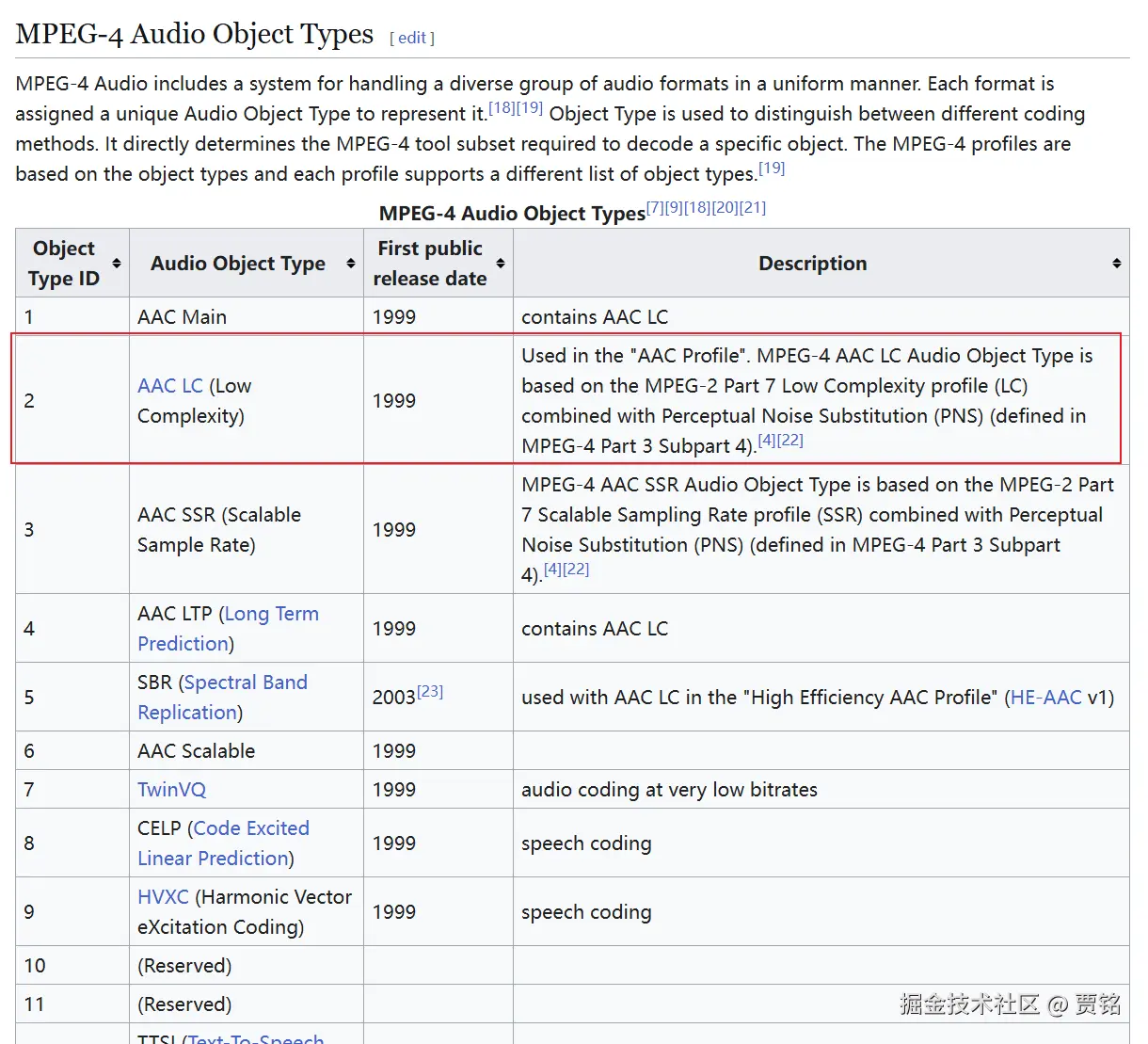Open the Code Excited Linear Prediction link
This screenshot has width=1148, height=1044.
point(223,843)
